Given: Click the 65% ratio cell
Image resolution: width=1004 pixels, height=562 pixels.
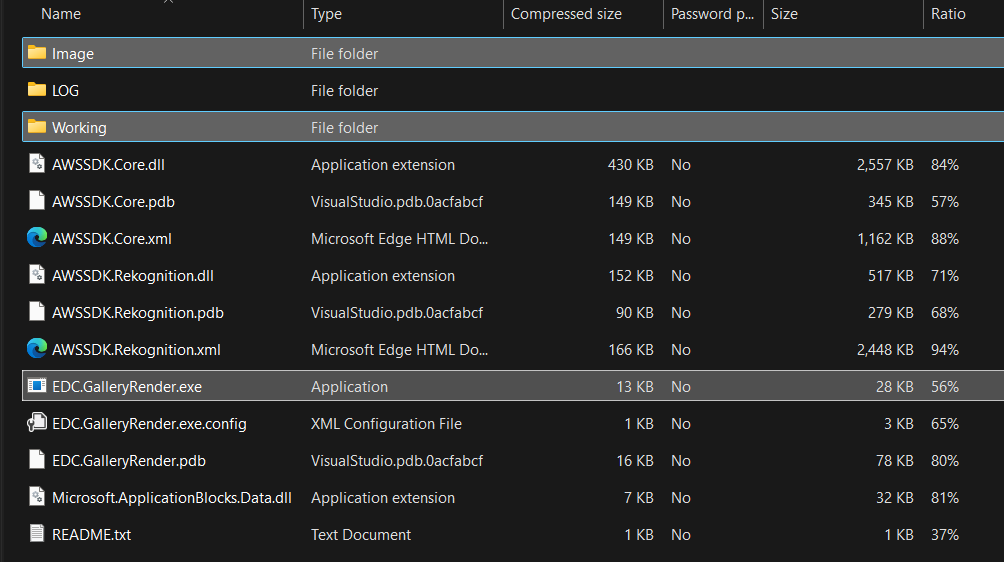Looking at the screenshot, I should (945, 424).
